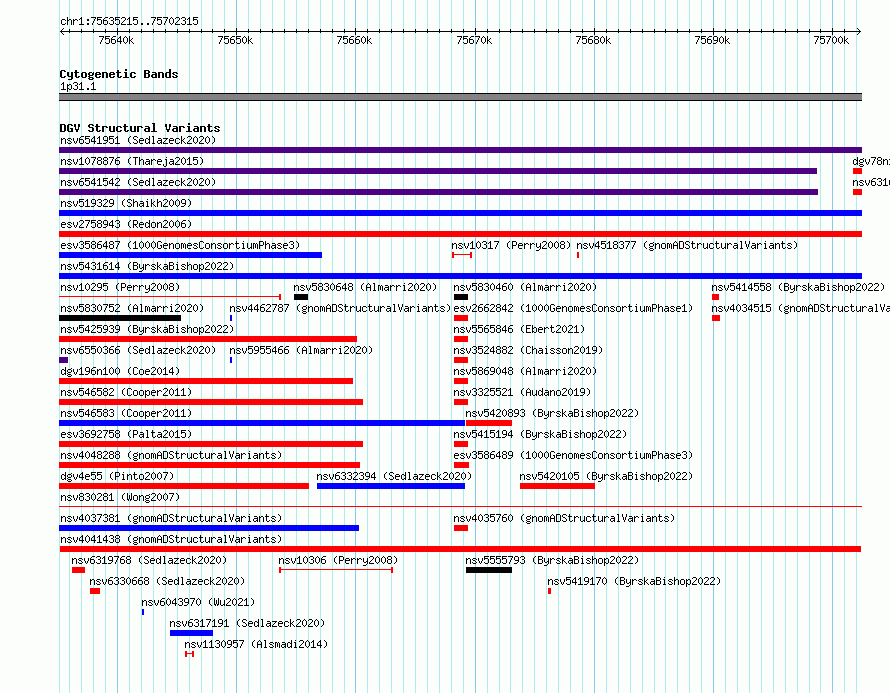The height and width of the screenshot is (693, 890).
Task: Click the black bar under nsv5555793
Action: pyautogui.click(x=489, y=570)
